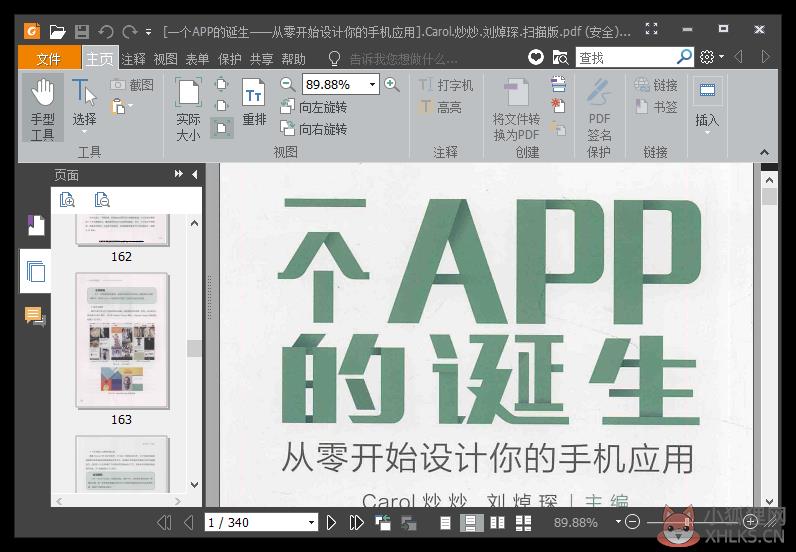This screenshot has height=552, width=796.
Task: Open status bar zoom percentage dropdown arrow
Action: coord(618,522)
